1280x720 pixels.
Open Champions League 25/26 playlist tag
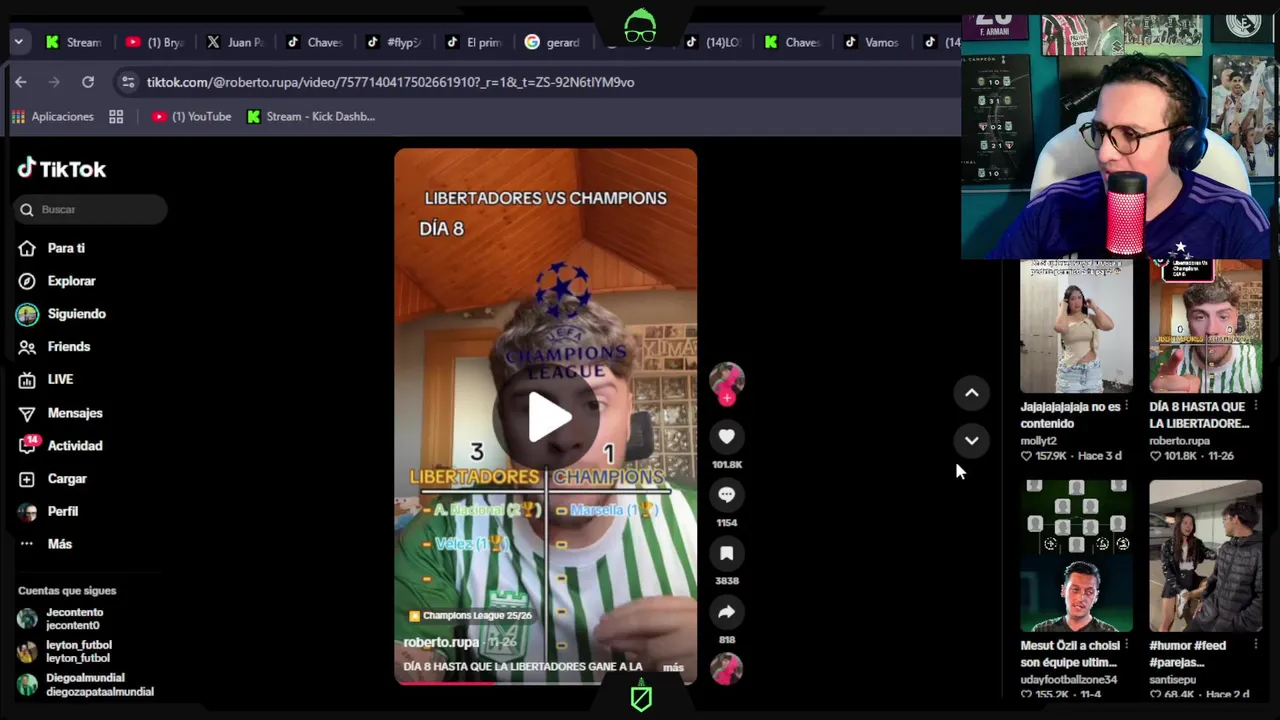(x=470, y=616)
